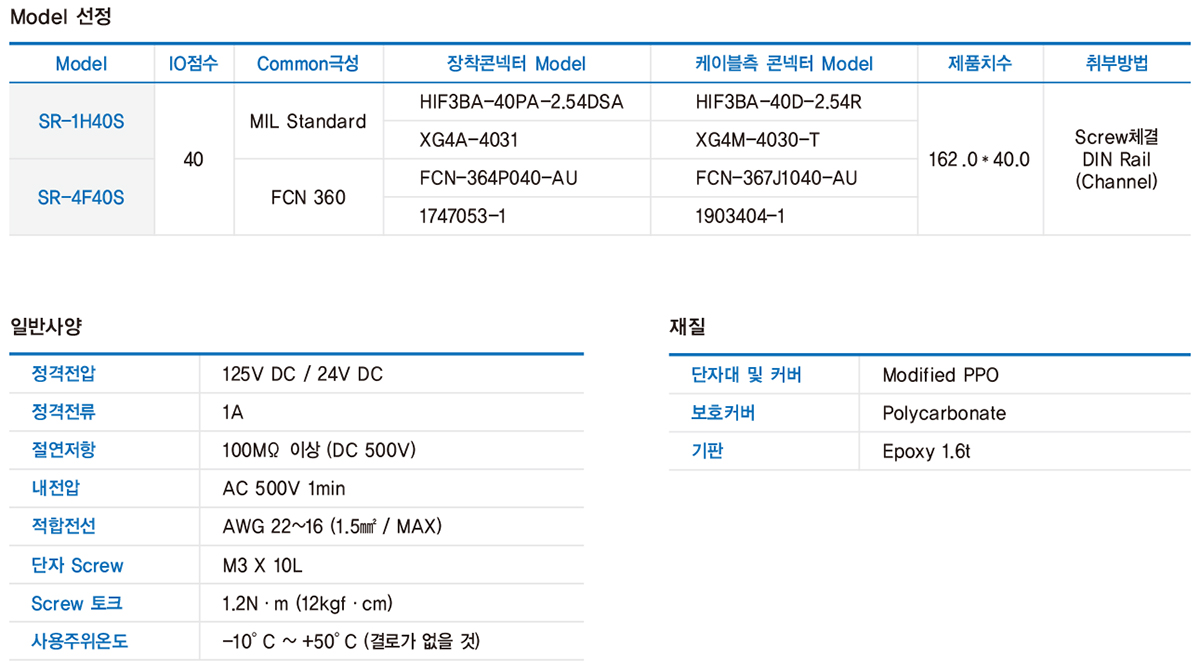The height and width of the screenshot is (670, 1200).
Task: Click the Polycarbonate material value
Action: pyautogui.click(x=944, y=414)
